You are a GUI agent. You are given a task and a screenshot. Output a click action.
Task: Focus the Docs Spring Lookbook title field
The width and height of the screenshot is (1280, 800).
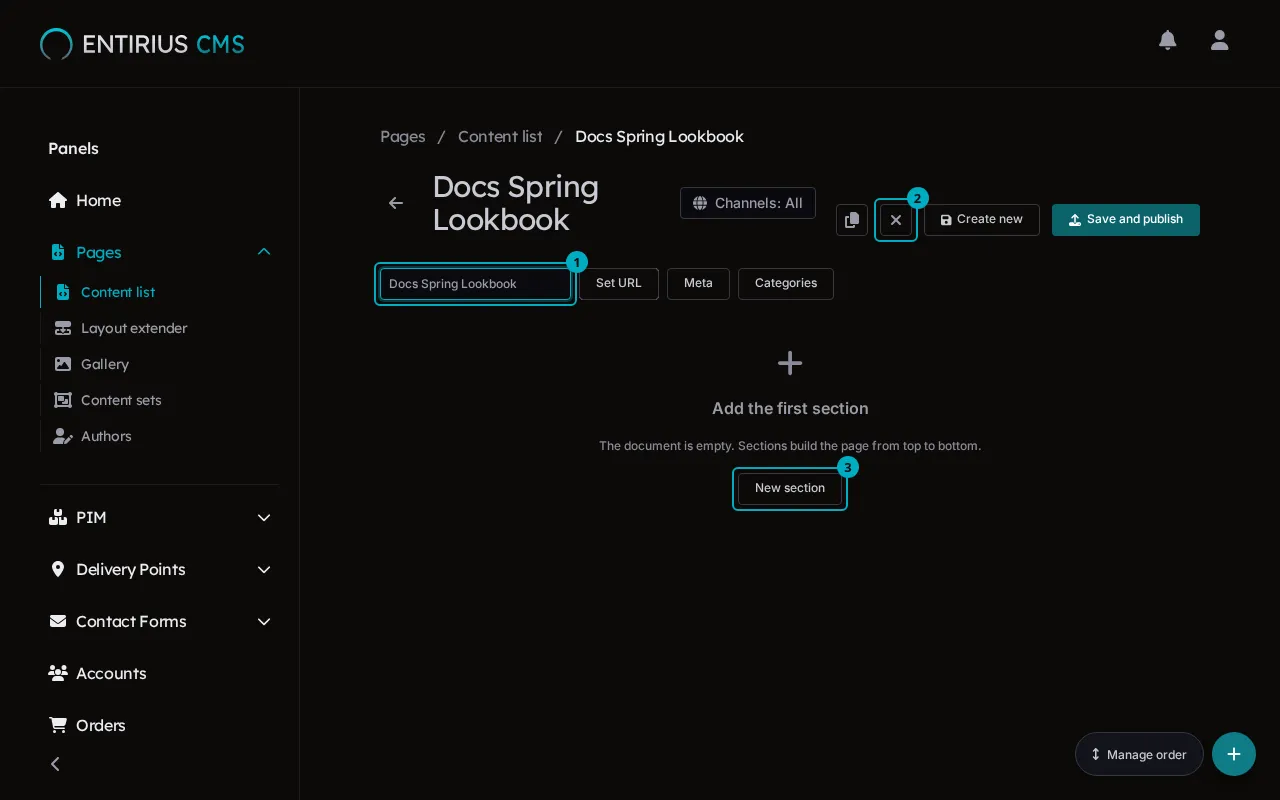(x=475, y=284)
